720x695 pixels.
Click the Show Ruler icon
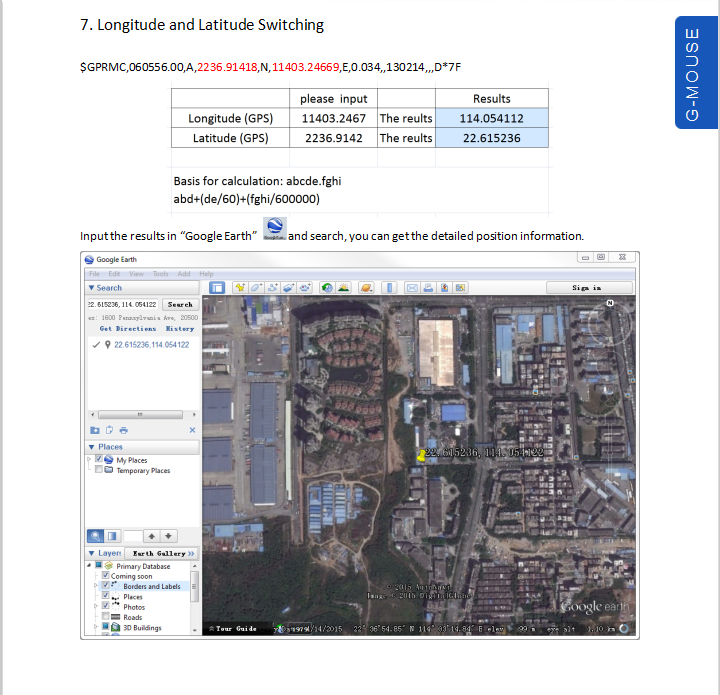[x=389, y=288]
